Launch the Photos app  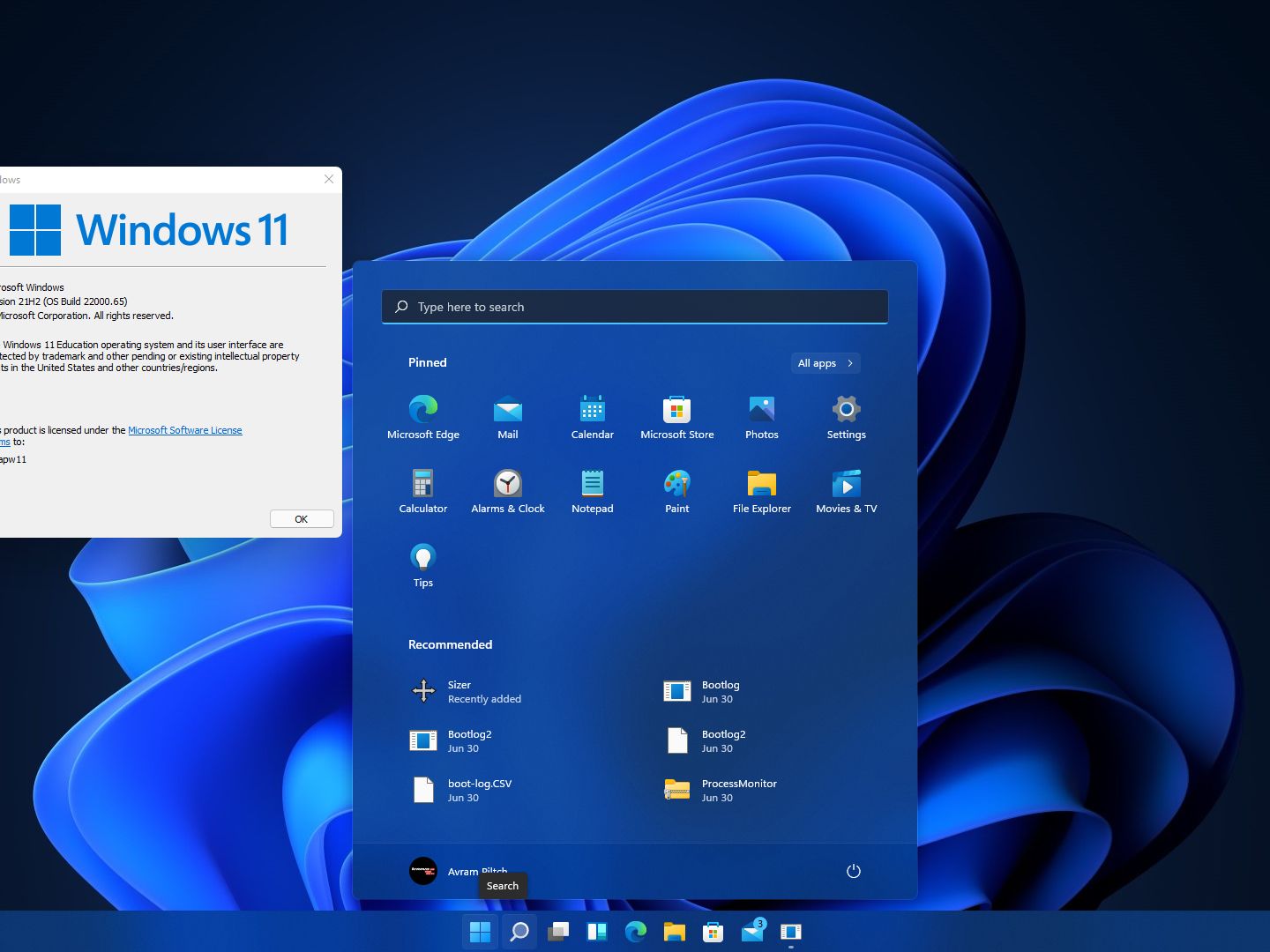pos(762,417)
